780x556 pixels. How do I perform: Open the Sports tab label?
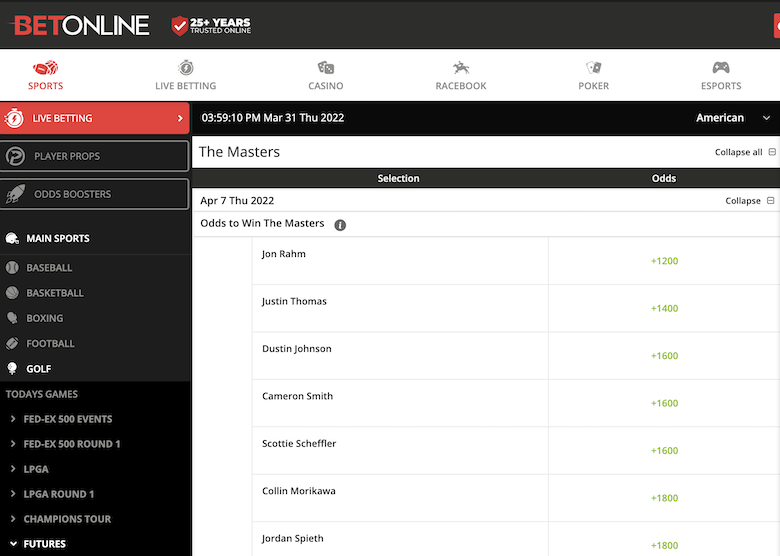45,86
